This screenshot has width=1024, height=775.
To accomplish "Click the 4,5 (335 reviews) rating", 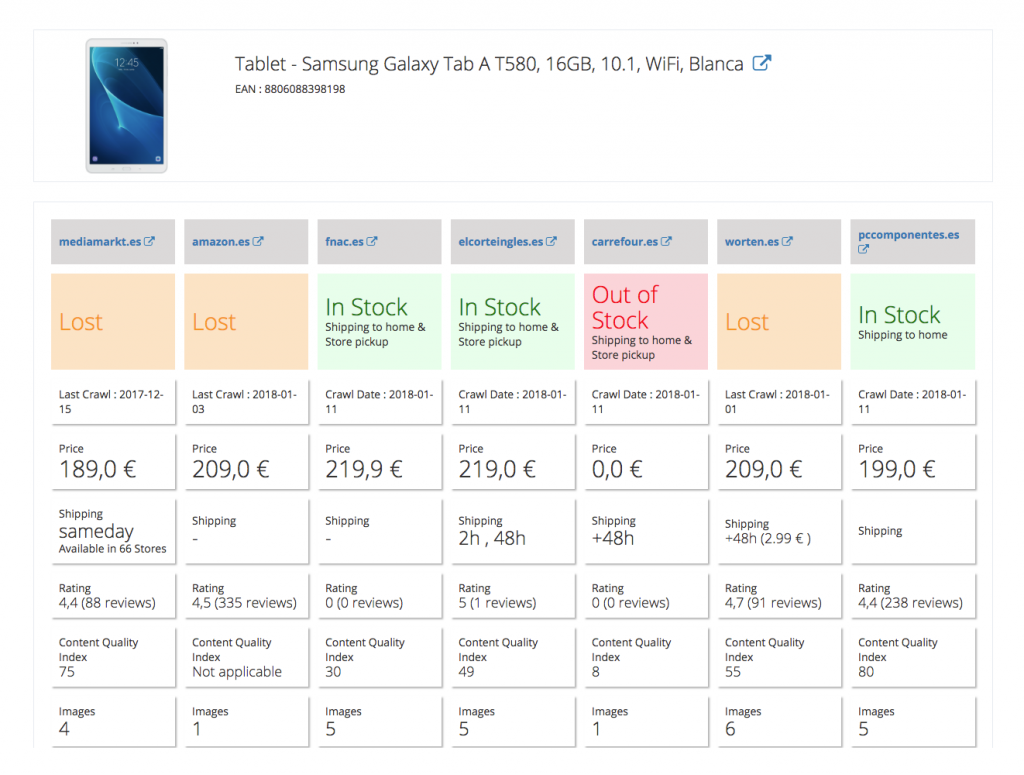I will point(244,603).
